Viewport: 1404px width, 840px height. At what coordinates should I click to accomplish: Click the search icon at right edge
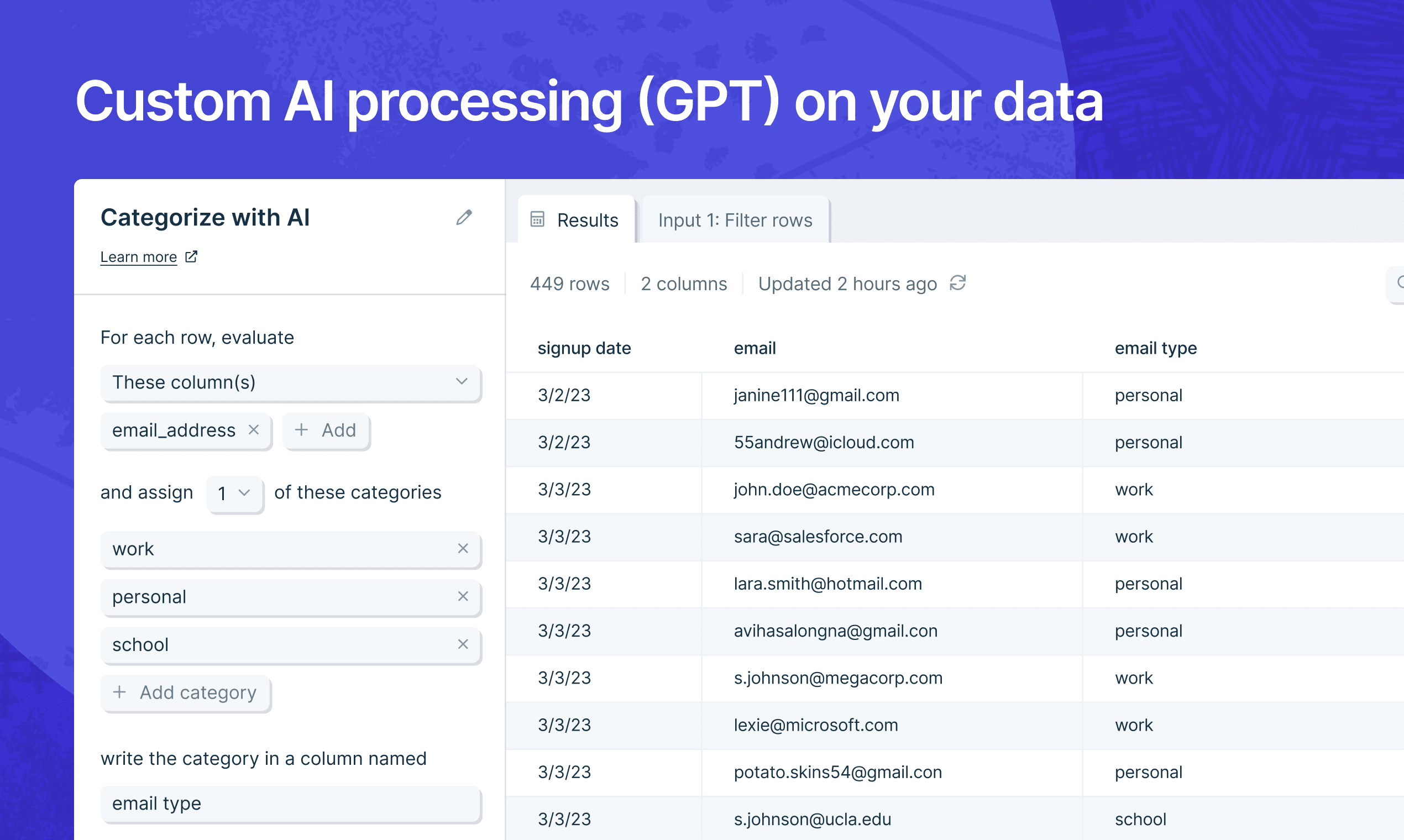point(1398,282)
